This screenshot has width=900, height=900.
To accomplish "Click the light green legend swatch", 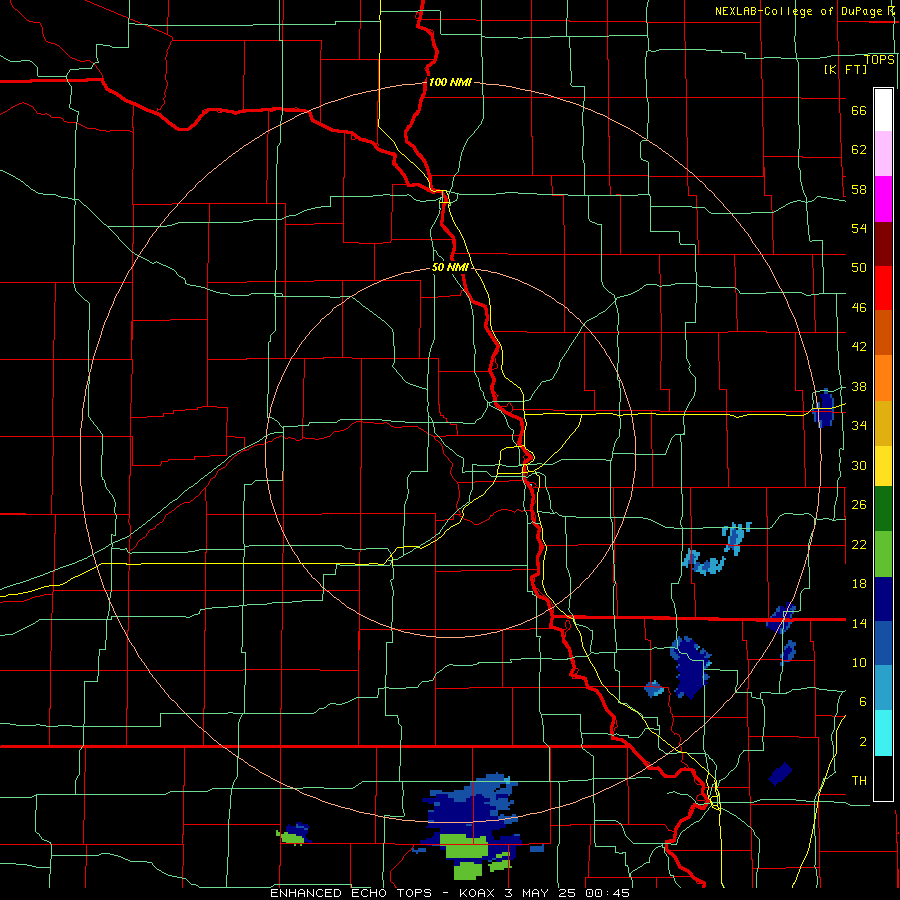I will (x=883, y=554).
